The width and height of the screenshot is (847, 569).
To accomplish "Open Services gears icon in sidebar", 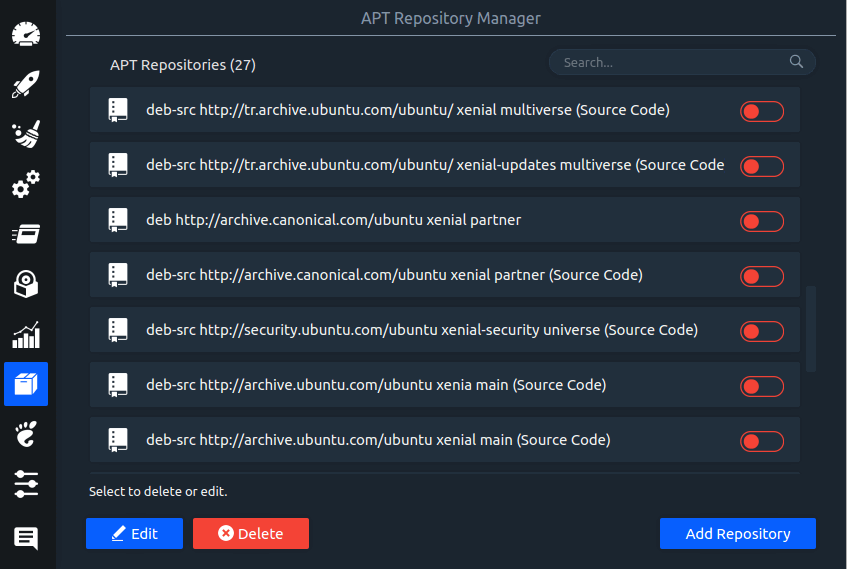I will tap(26, 184).
